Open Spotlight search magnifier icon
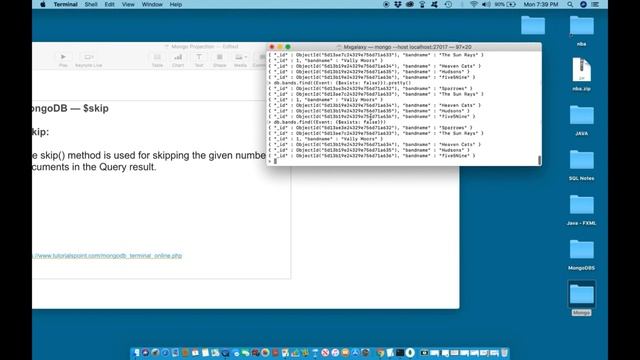 tap(570, 4)
